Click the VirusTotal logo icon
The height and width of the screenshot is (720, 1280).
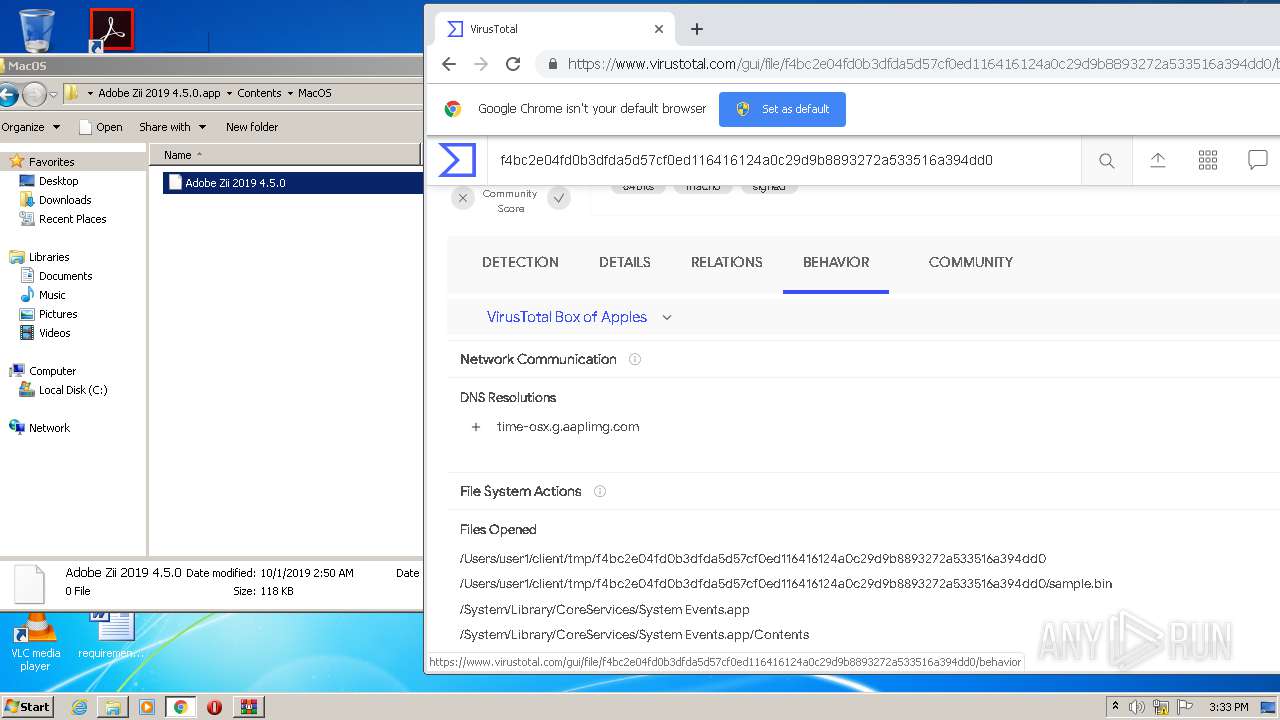[x=458, y=160]
